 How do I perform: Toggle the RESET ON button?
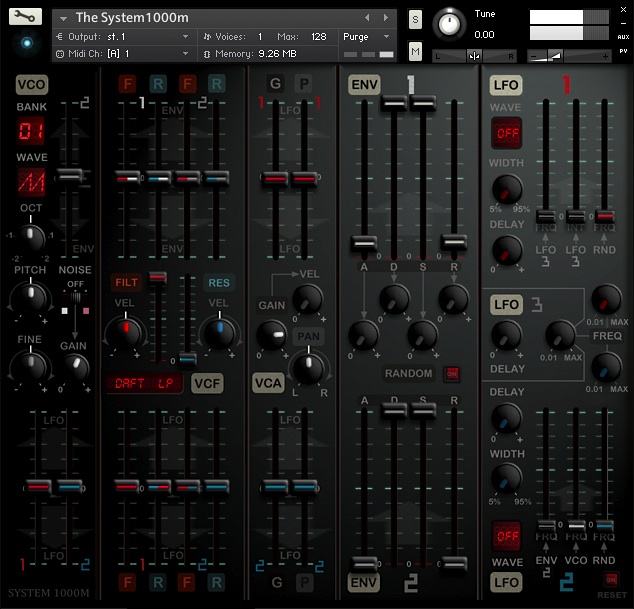tap(611, 580)
